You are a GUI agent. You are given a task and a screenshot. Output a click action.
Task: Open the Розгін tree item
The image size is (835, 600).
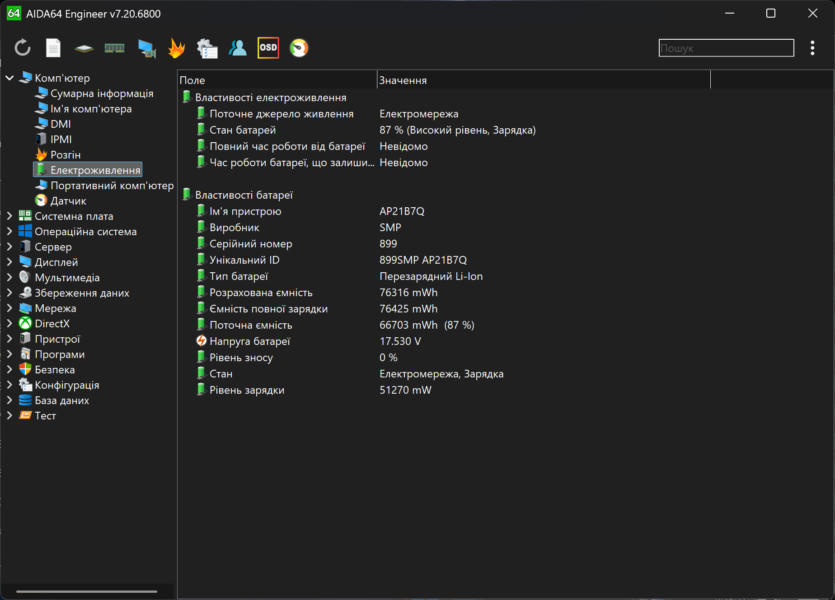66,155
